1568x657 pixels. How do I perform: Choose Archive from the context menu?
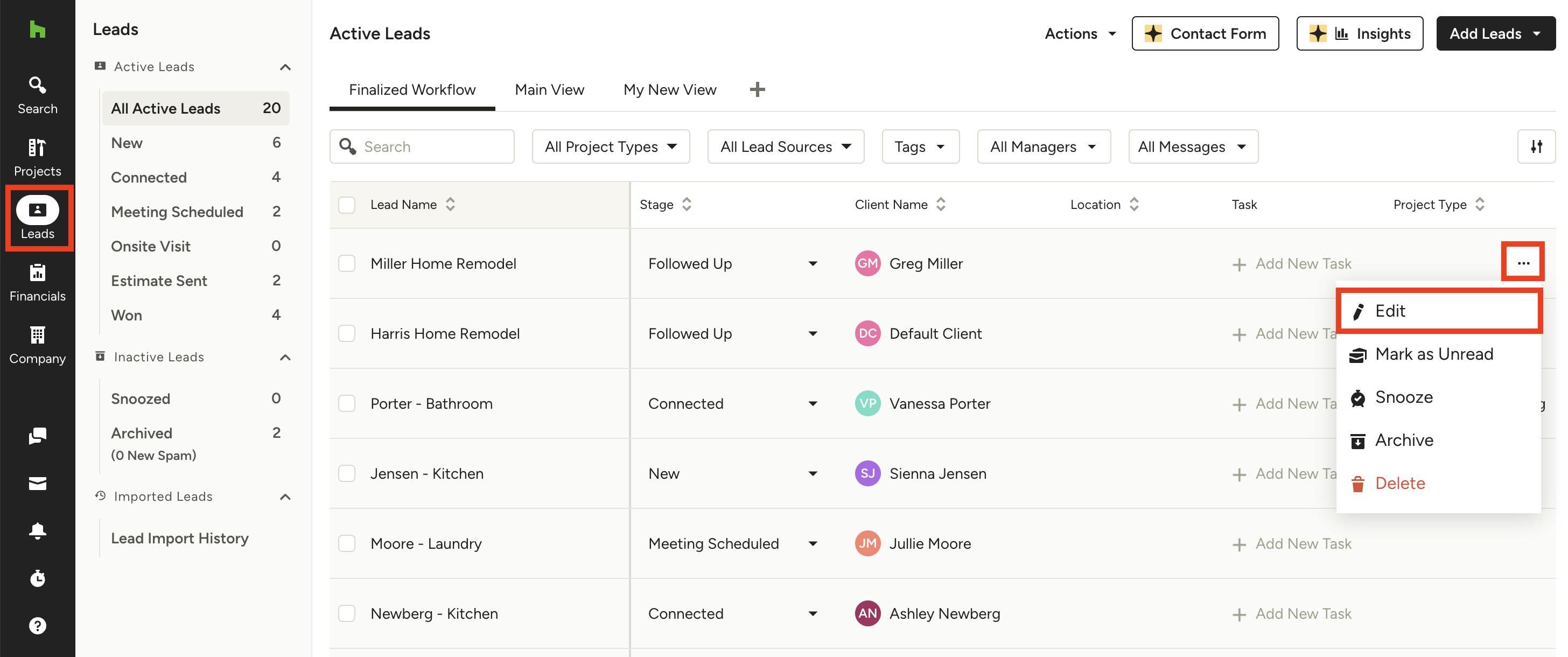point(1404,439)
